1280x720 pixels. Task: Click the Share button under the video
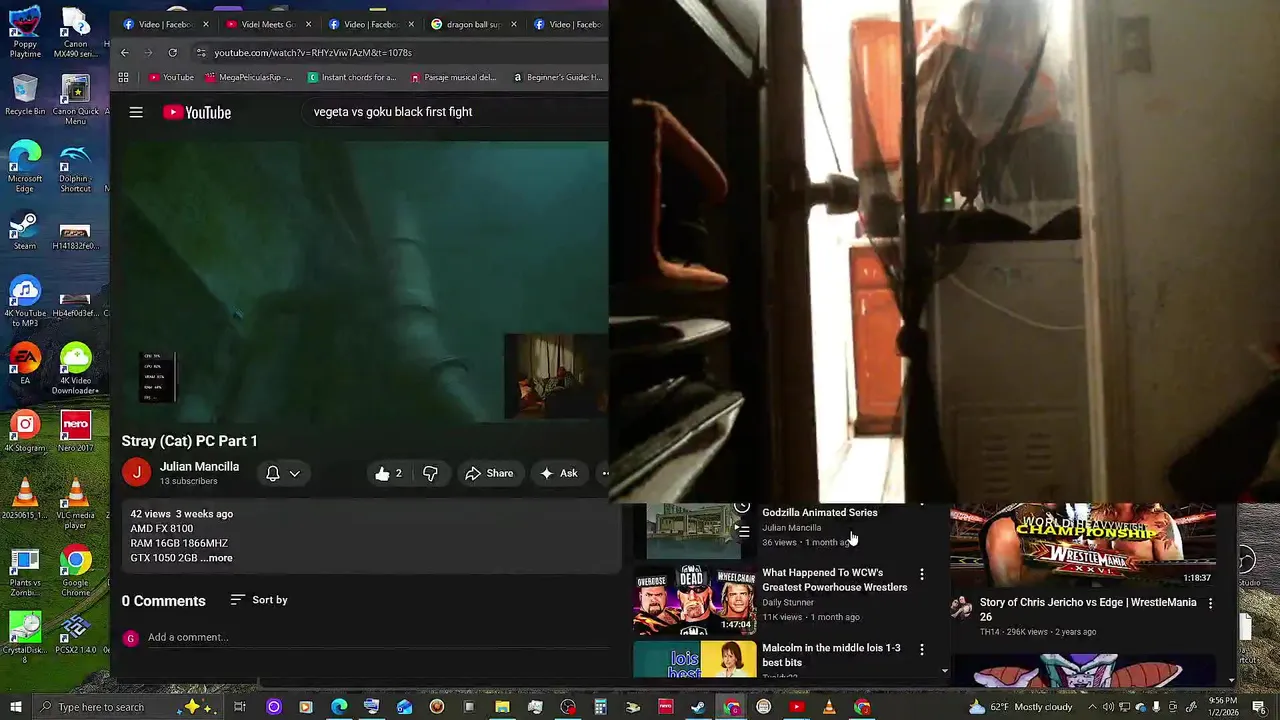489,473
